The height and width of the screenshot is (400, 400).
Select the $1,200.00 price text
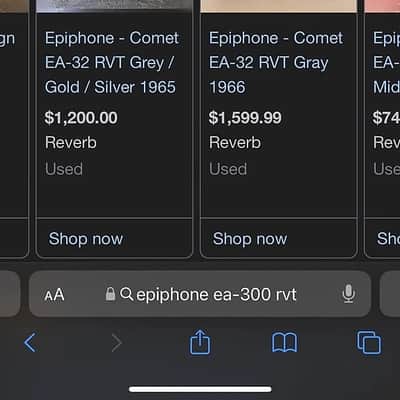point(81,118)
